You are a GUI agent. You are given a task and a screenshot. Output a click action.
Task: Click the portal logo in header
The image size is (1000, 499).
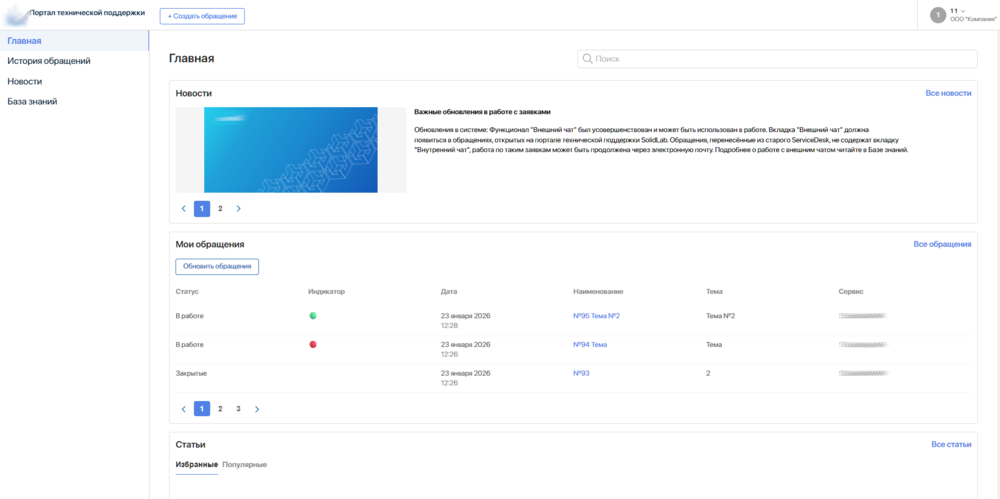(x=17, y=15)
